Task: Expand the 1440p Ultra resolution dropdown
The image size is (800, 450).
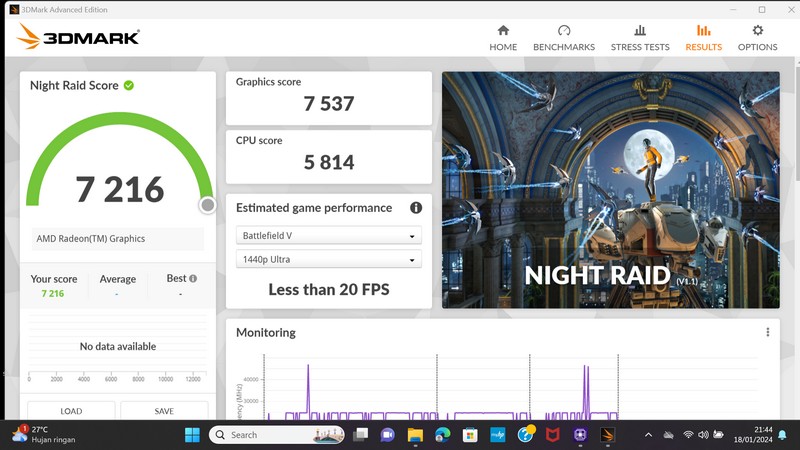Action: point(328,260)
